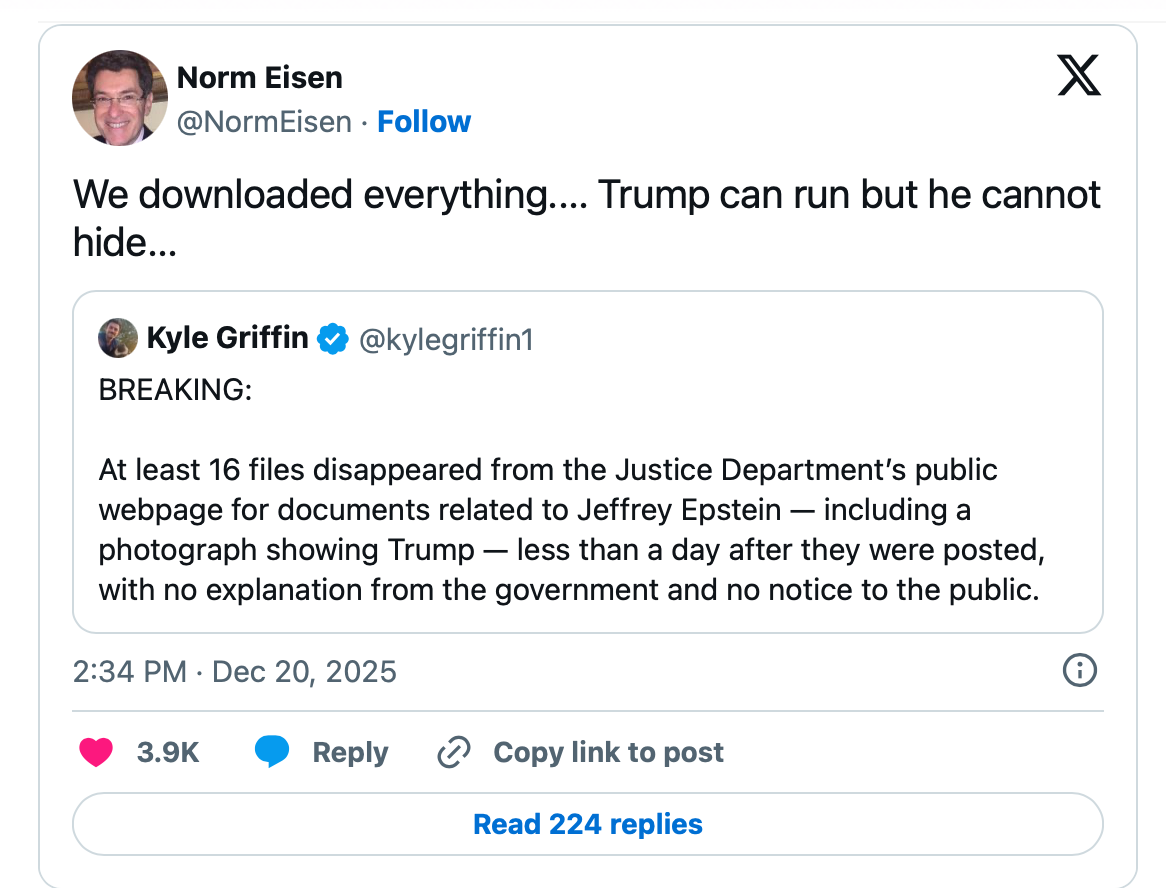Click Kyle Griffin's small avatar

pos(117,339)
